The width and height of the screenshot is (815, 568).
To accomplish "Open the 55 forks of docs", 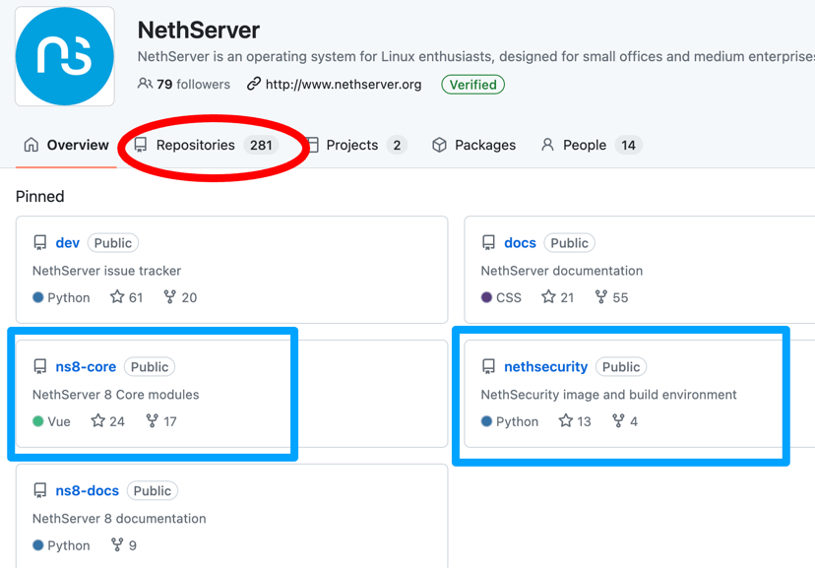I will pyautogui.click(x=611, y=297).
